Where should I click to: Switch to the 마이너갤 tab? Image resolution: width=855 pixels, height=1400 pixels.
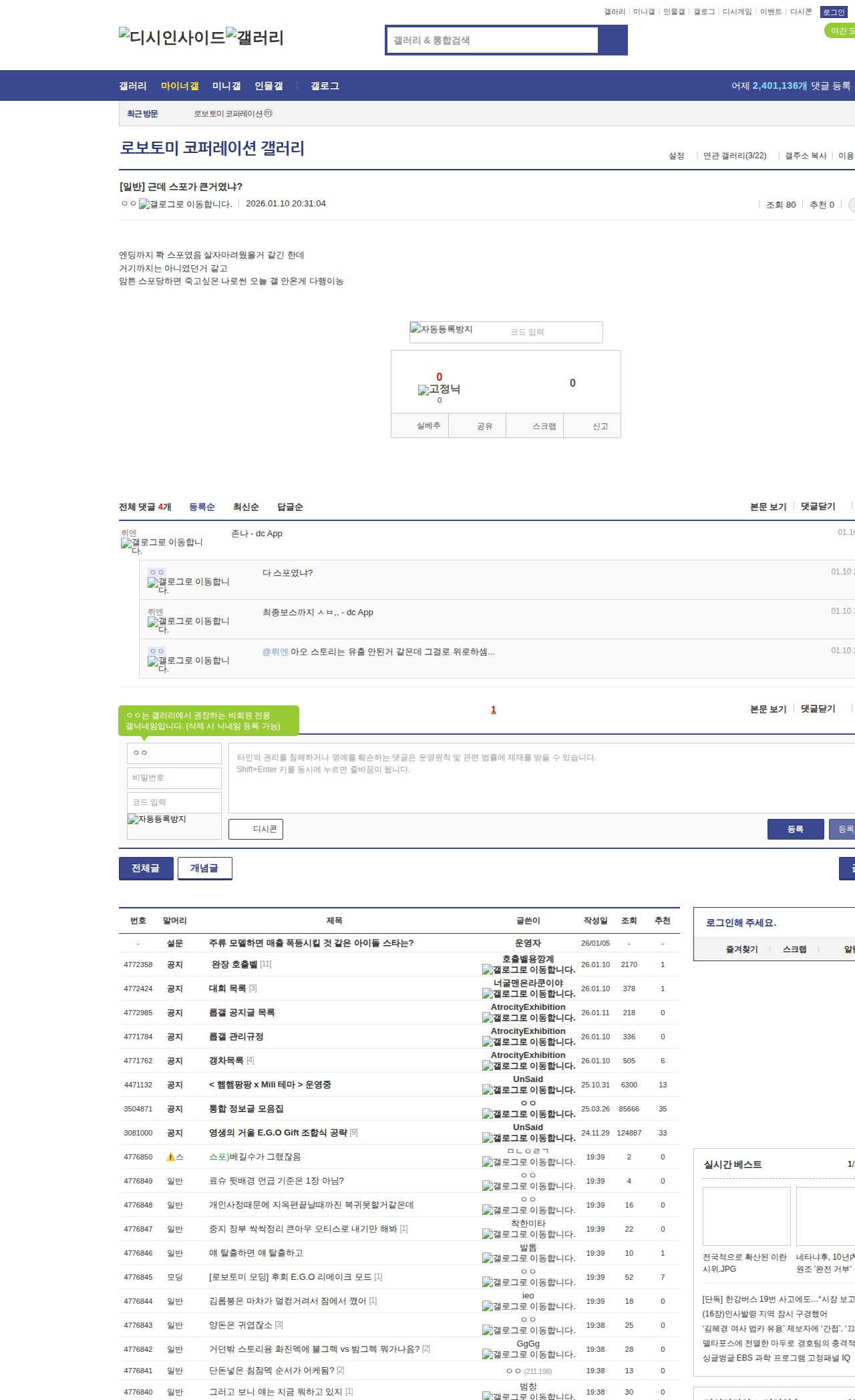click(x=180, y=86)
